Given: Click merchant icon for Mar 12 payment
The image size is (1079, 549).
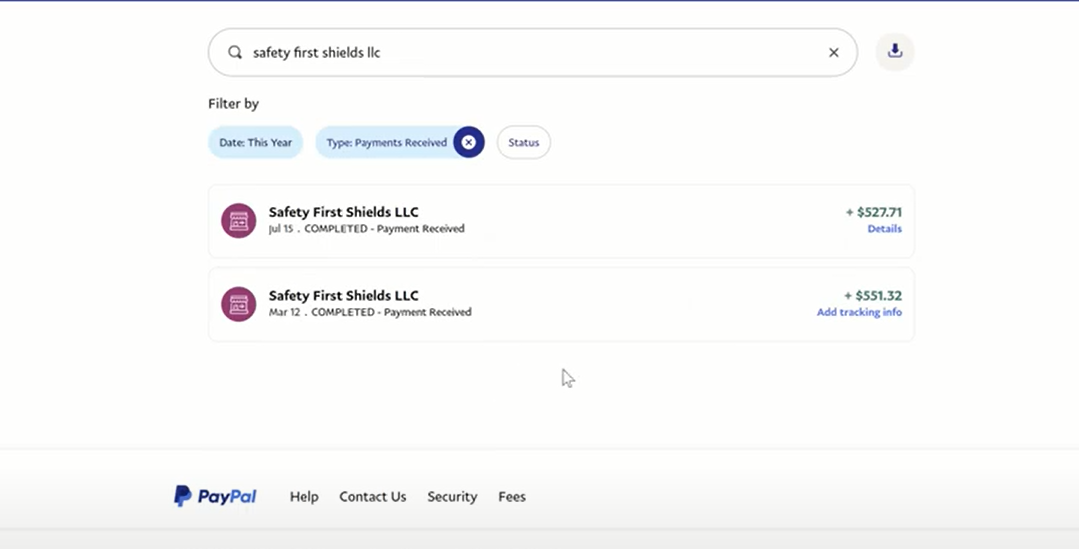Looking at the screenshot, I should point(239,304).
